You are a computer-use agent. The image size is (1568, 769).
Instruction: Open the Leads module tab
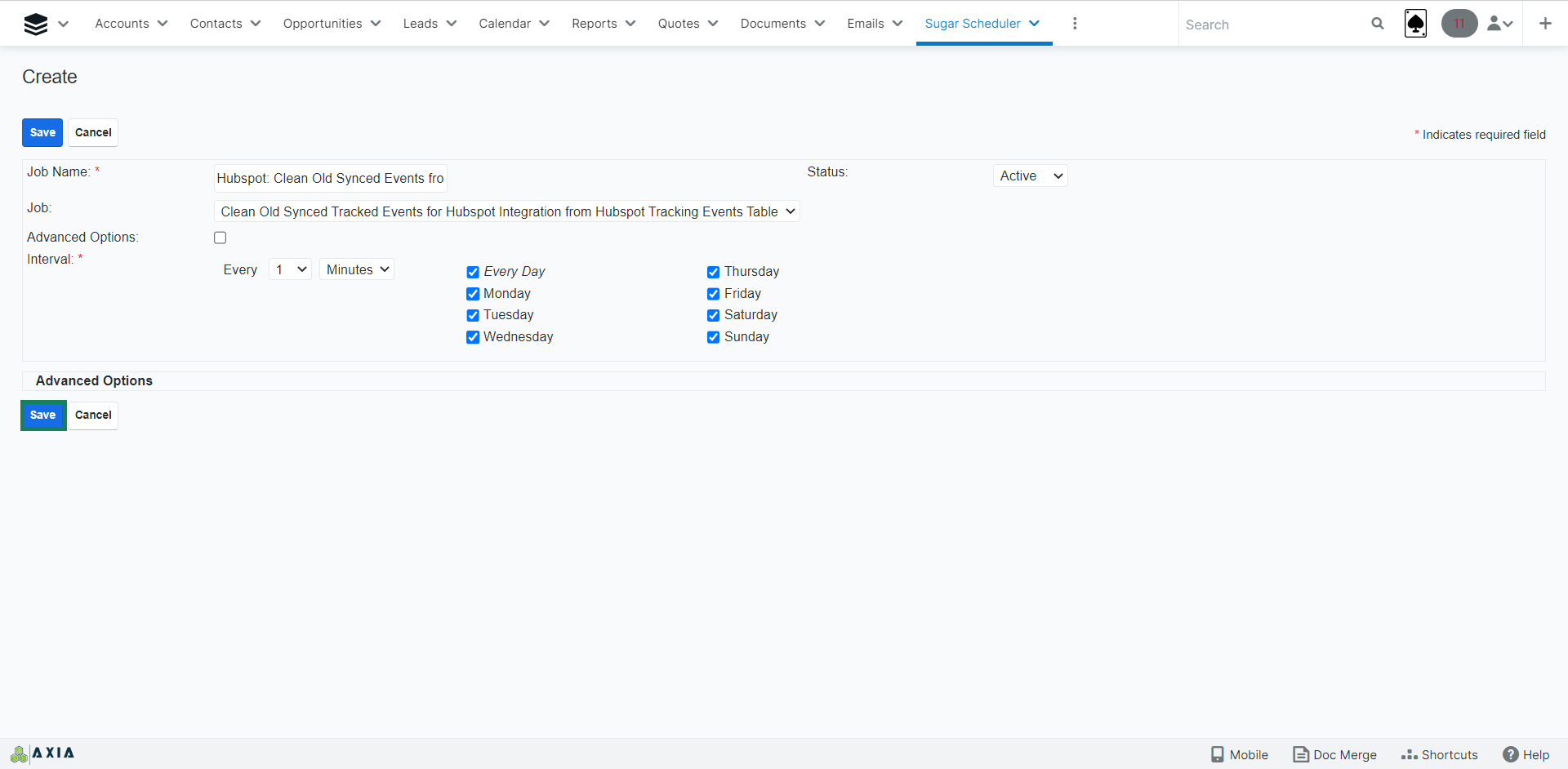tap(421, 24)
